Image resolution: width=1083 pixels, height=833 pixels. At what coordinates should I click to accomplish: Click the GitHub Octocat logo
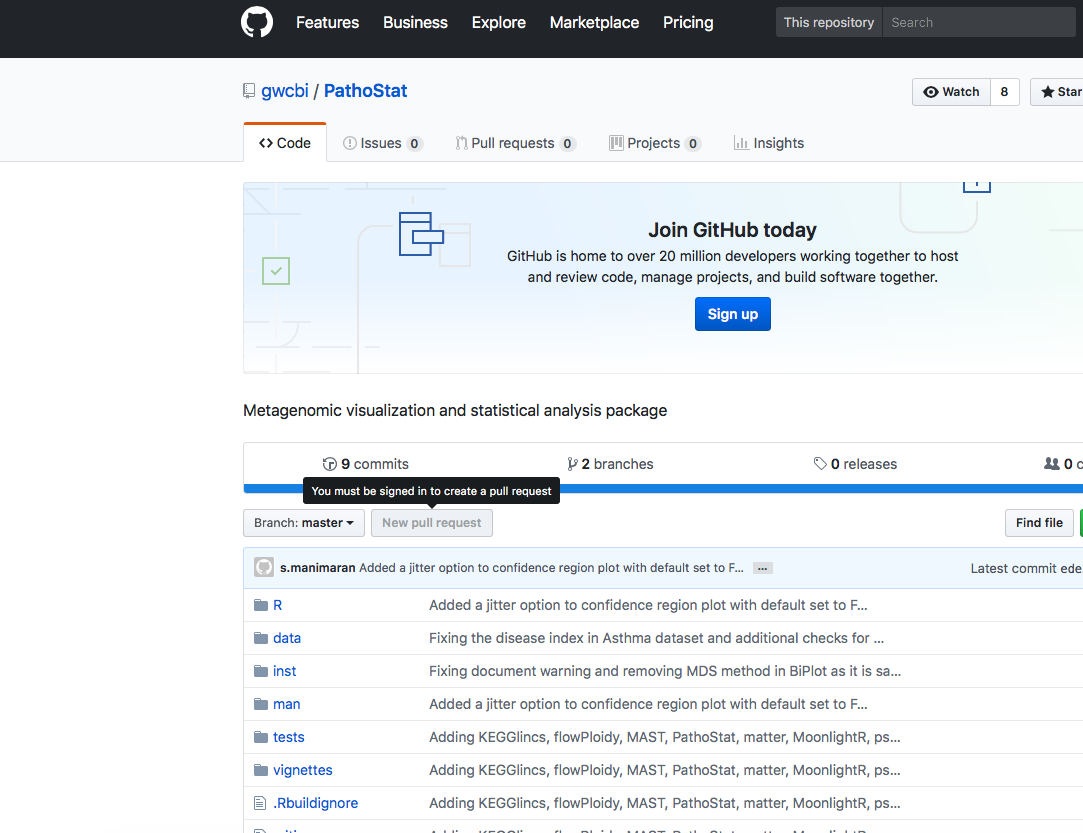[257, 22]
